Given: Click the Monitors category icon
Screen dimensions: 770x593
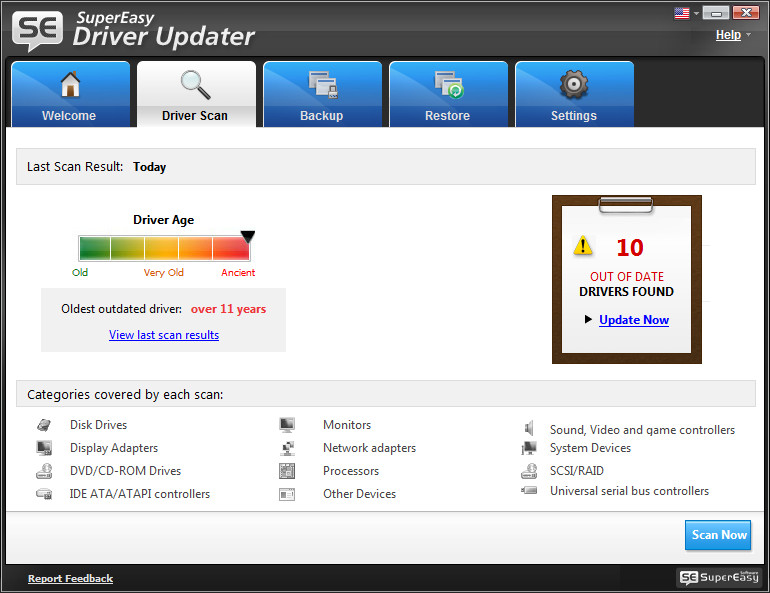Looking at the screenshot, I should tap(287, 425).
